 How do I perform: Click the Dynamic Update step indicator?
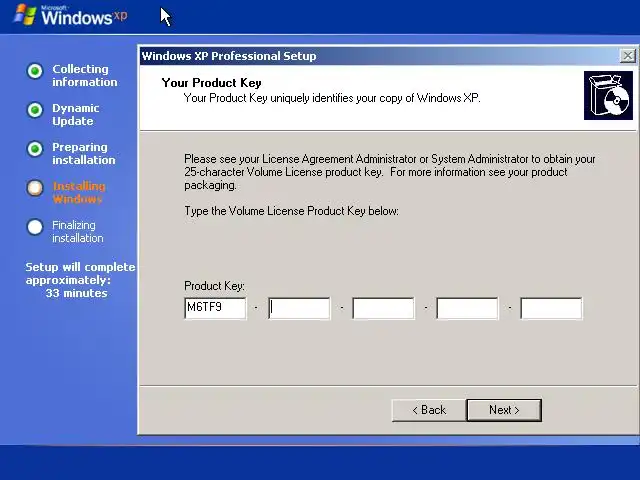tap(35, 110)
